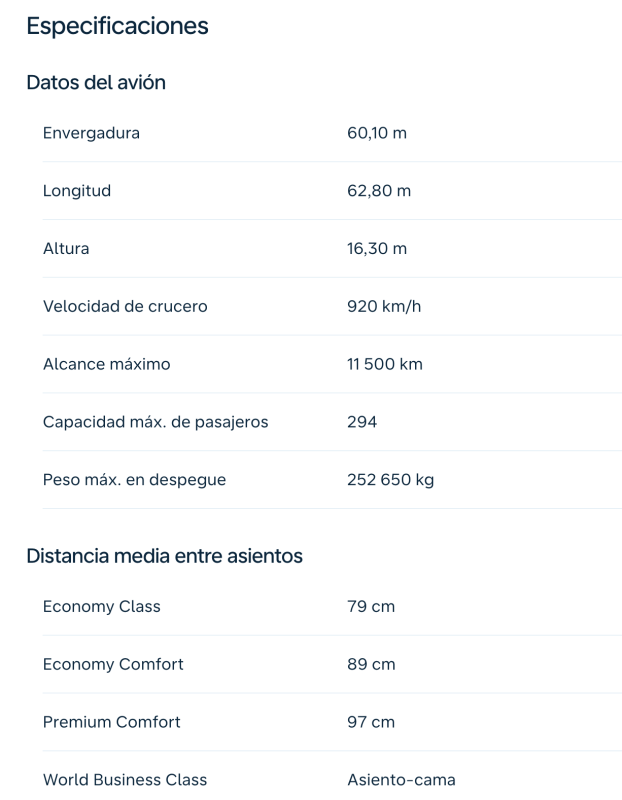This screenshot has height=800, width=622.
Task: Click the Longitud label
Action: [x=77, y=191]
